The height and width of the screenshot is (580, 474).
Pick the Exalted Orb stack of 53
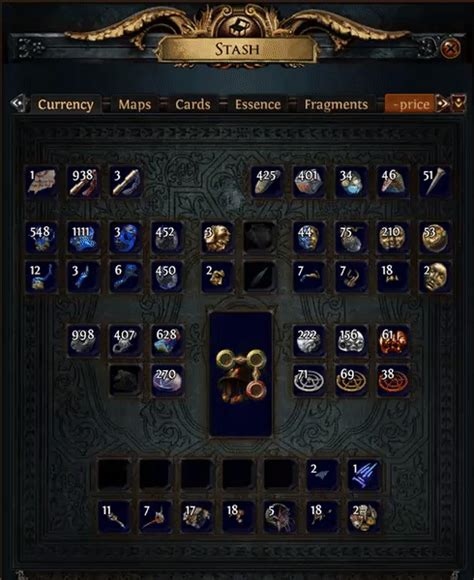click(x=435, y=237)
